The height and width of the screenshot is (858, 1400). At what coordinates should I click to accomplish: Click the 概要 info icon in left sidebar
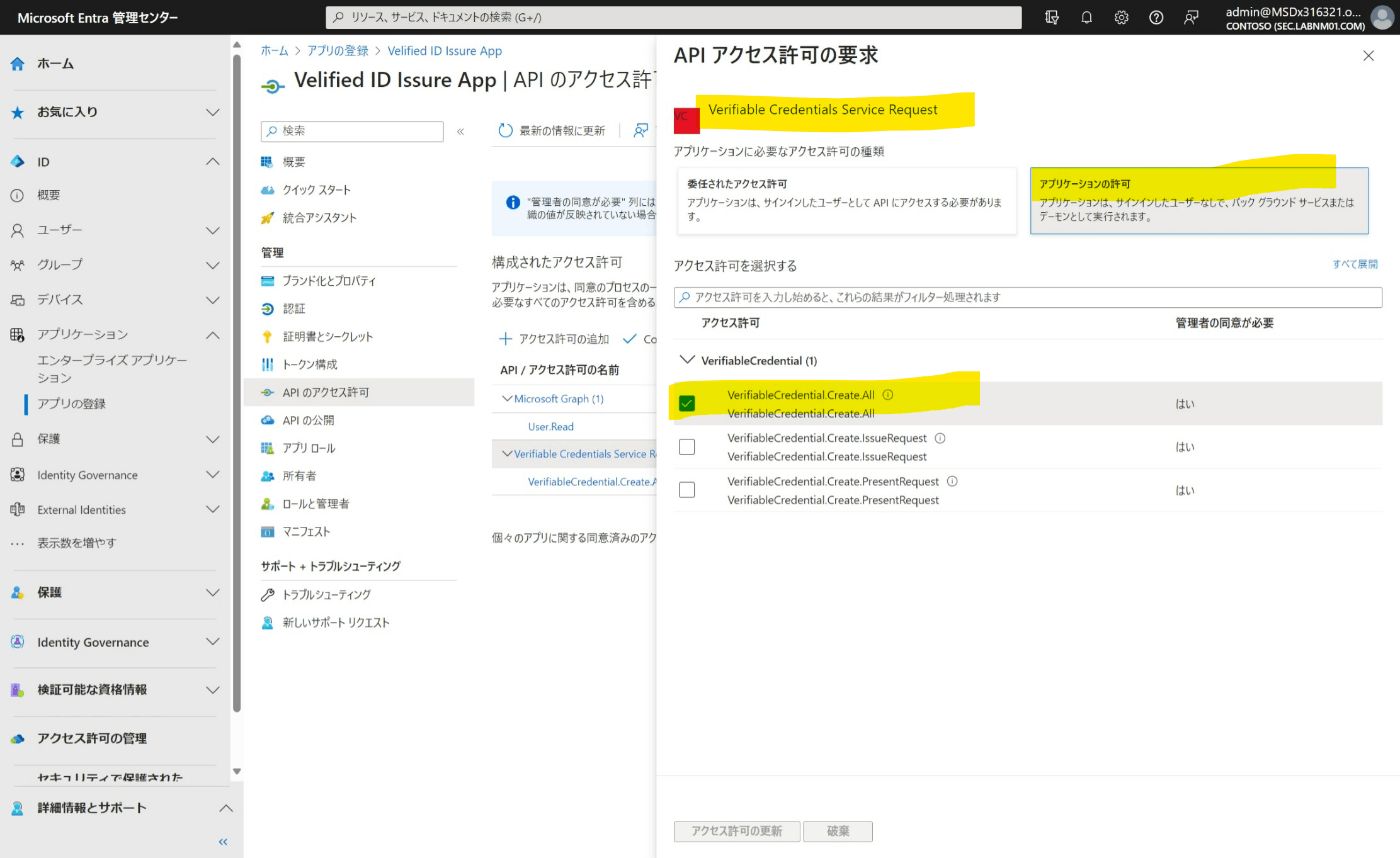click(17, 195)
